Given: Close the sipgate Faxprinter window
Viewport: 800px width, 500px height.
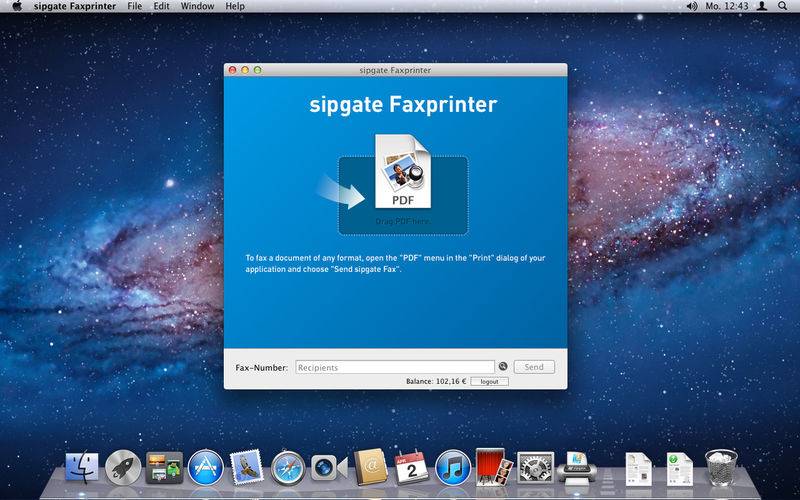Looking at the screenshot, I should 233,70.
